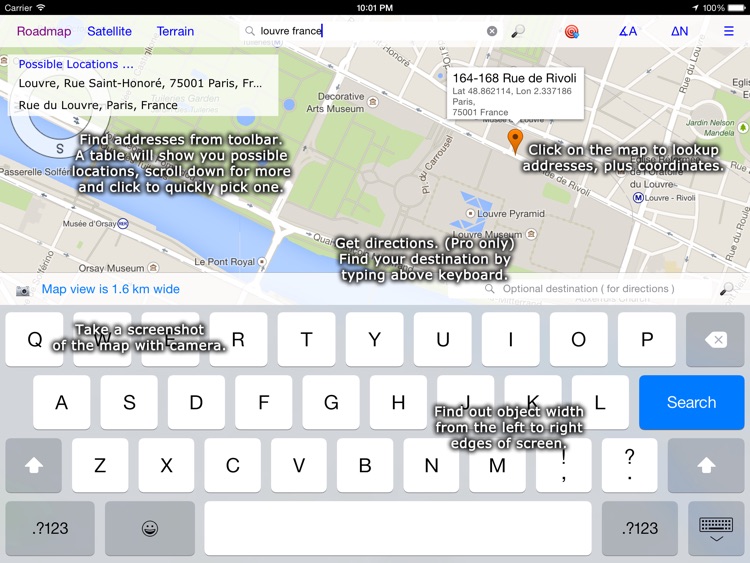Viewport: 750px width, 563px height.
Task: Switch to Terrain map view
Action: click(176, 32)
